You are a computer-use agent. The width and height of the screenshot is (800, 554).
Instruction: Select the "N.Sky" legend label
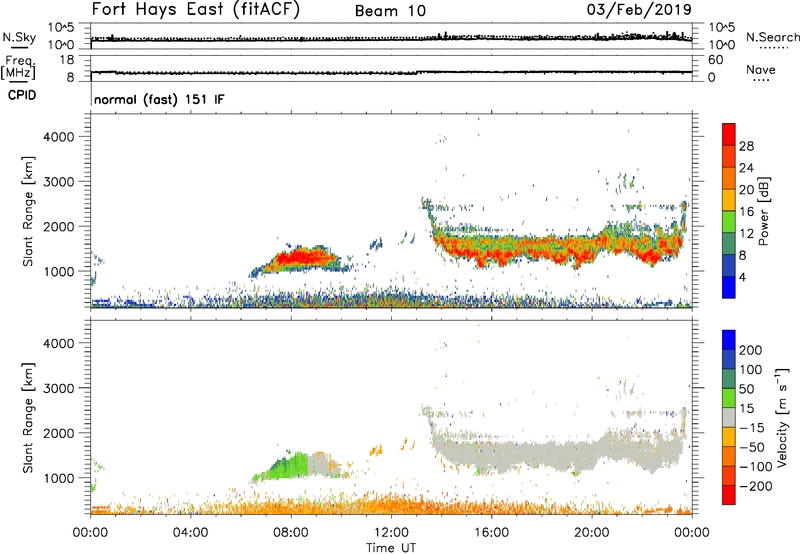(x=19, y=37)
